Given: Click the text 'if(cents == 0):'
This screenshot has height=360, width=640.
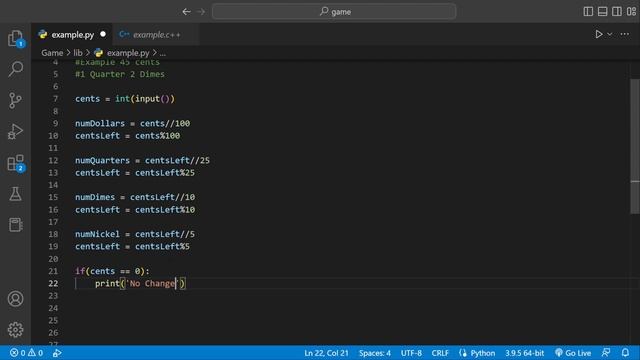Looking at the screenshot, I should [x=112, y=271].
